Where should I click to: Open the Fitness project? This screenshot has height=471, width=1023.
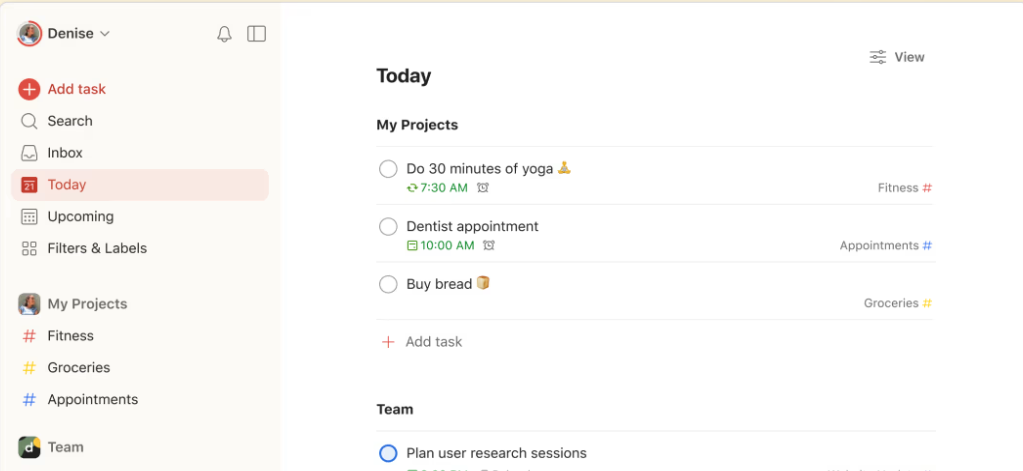tap(70, 336)
